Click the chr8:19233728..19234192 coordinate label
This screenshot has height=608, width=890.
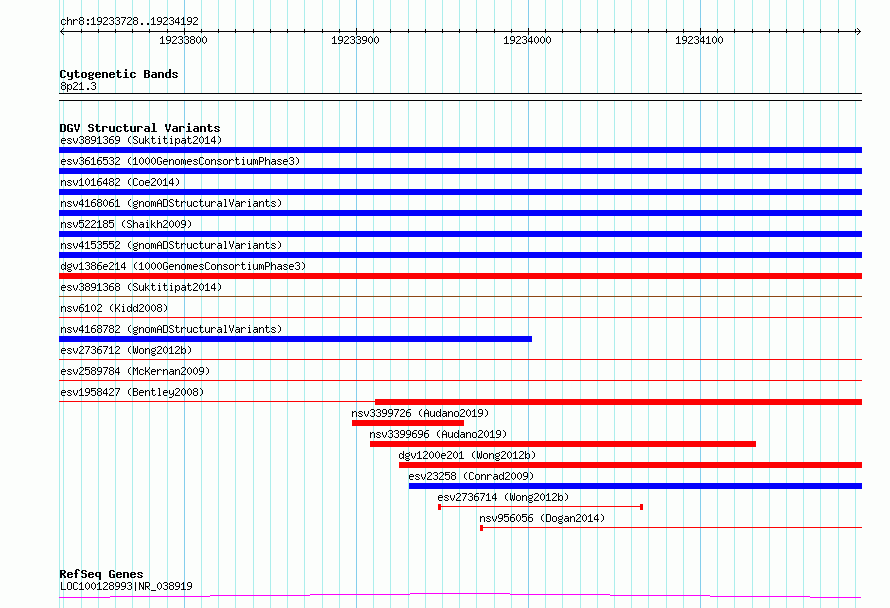(x=129, y=21)
